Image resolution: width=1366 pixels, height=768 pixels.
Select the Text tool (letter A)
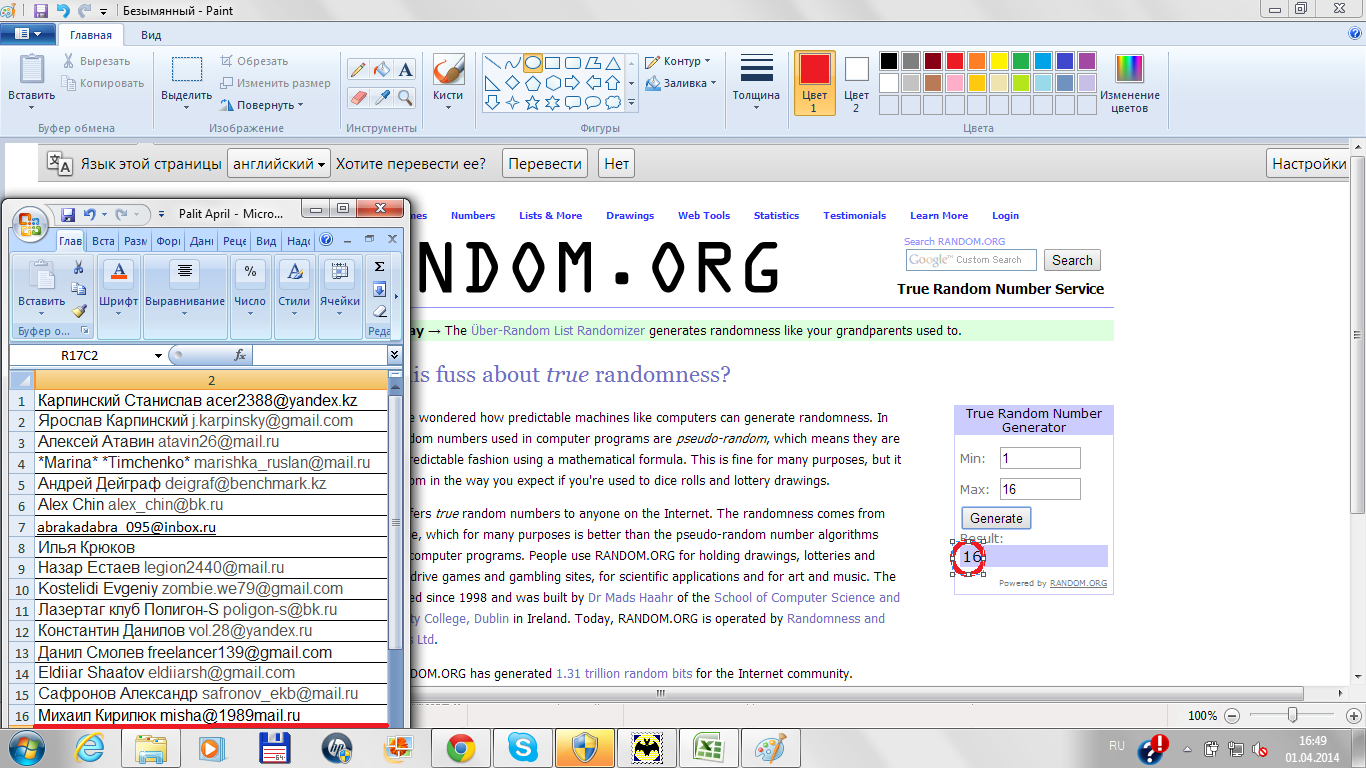pyautogui.click(x=405, y=70)
